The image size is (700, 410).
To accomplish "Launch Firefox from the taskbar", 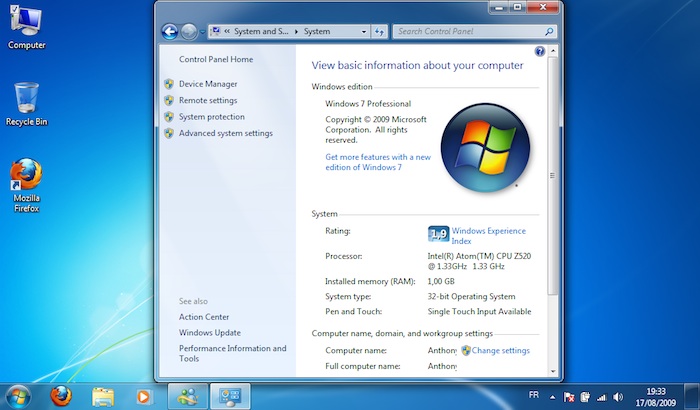I will click(61, 395).
